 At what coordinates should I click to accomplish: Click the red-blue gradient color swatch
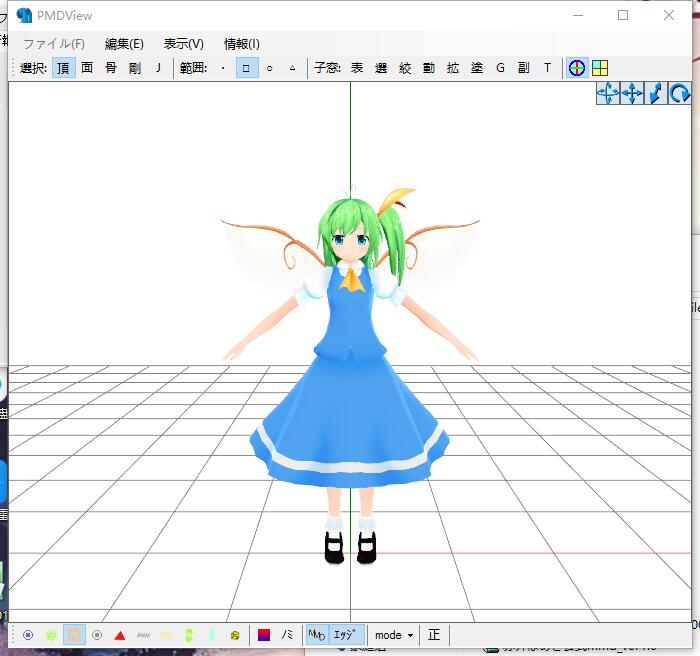(x=264, y=635)
